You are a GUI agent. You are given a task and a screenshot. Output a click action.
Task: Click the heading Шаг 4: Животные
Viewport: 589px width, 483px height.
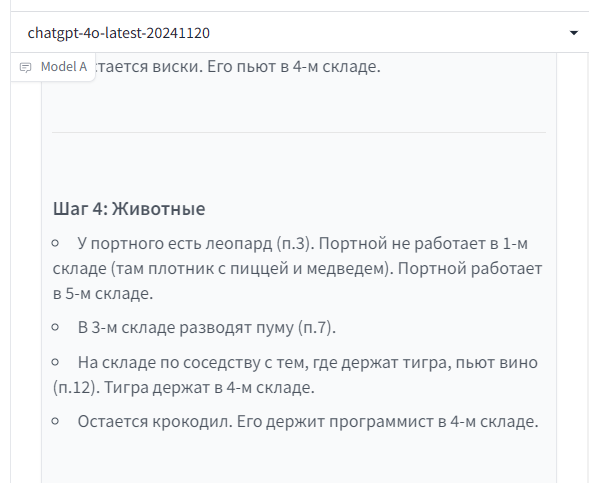tap(129, 208)
